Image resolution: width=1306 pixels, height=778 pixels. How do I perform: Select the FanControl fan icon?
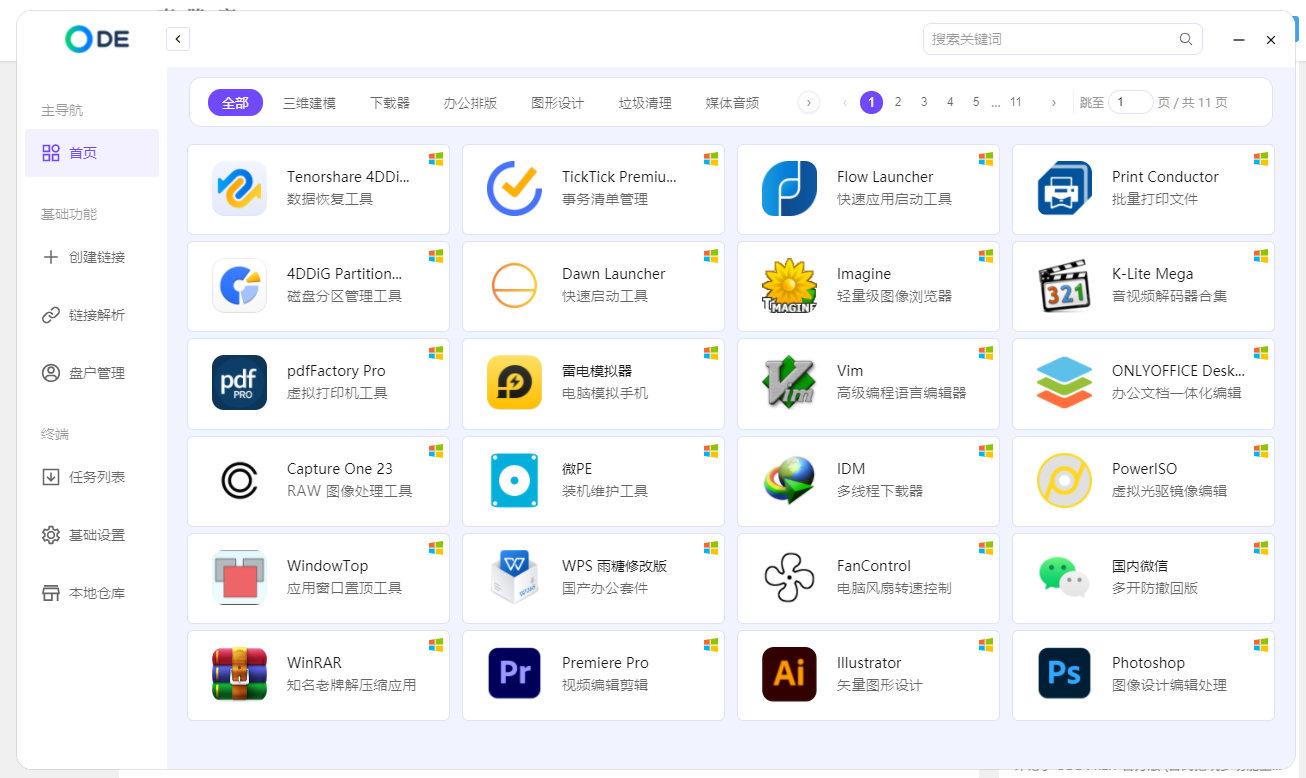(789, 577)
